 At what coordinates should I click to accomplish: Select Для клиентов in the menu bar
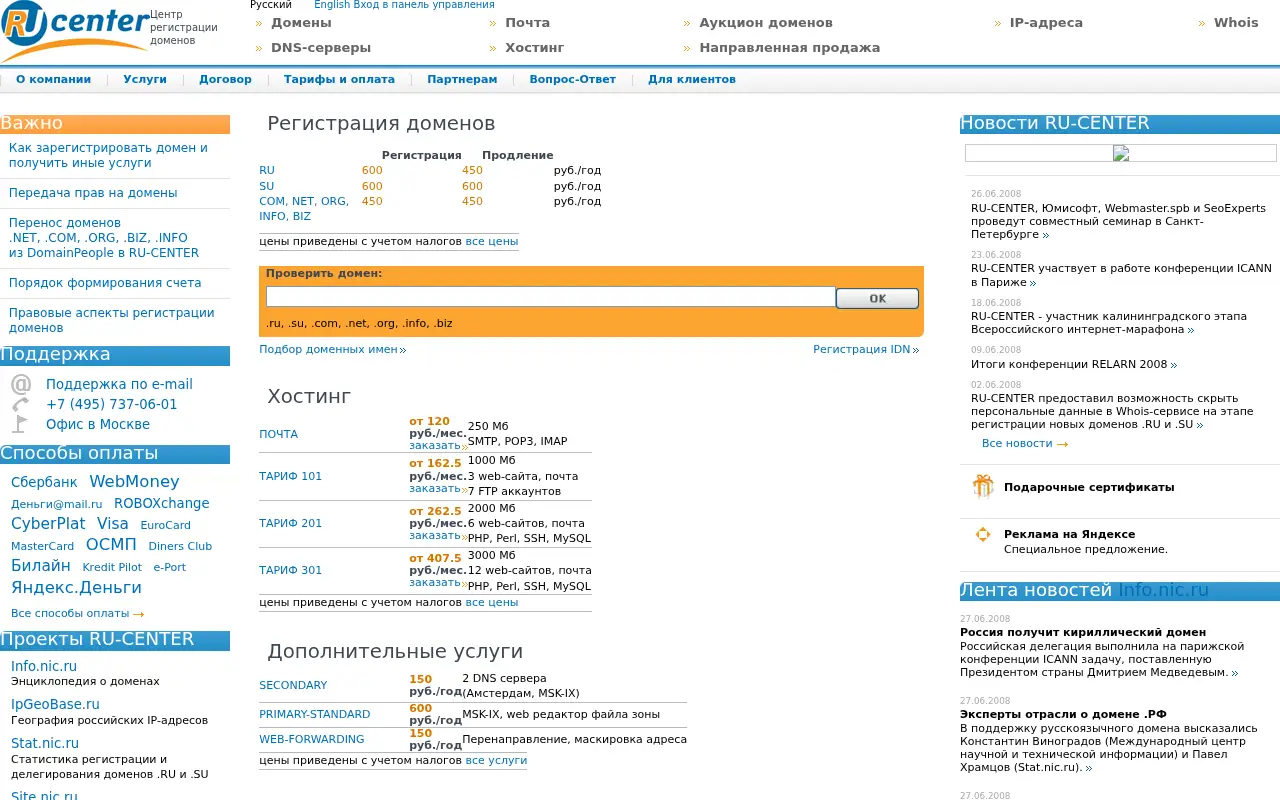coord(692,79)
